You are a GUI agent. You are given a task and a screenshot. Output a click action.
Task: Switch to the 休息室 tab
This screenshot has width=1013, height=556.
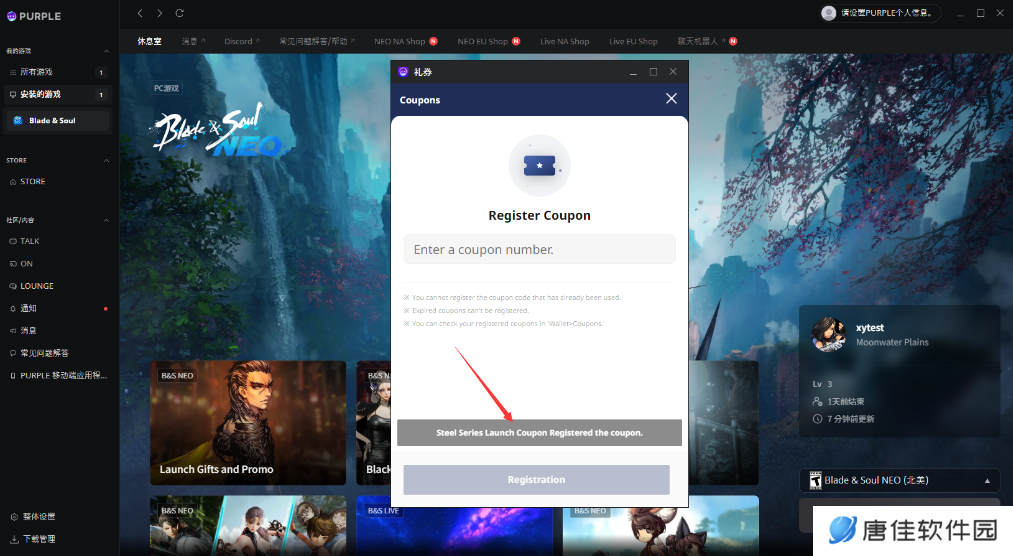click(x=149, y=41)
